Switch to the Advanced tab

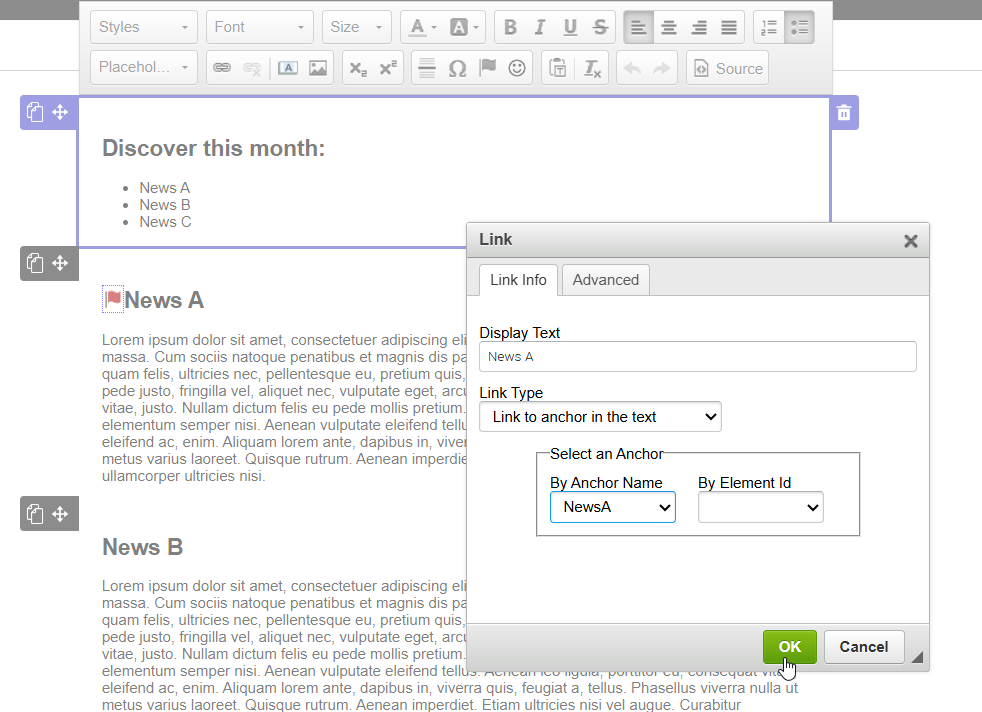(x=605, y=280)
